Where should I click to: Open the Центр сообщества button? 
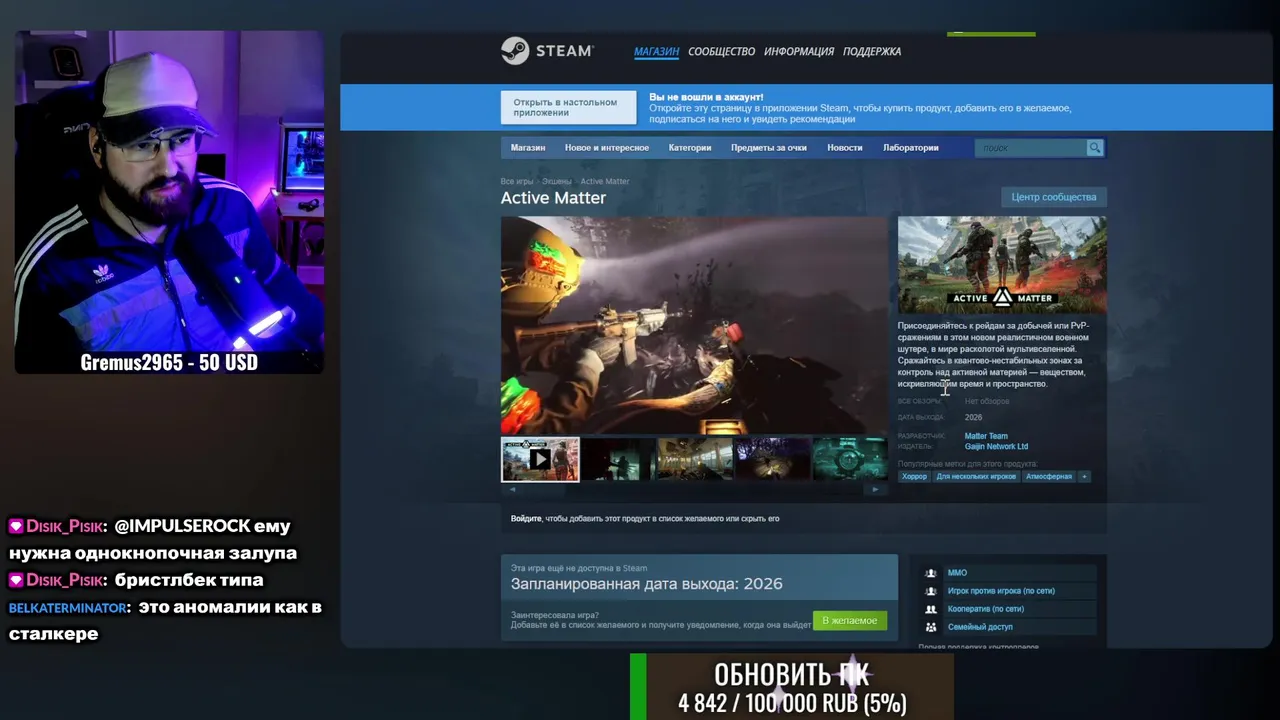(x=1053, y=197)
